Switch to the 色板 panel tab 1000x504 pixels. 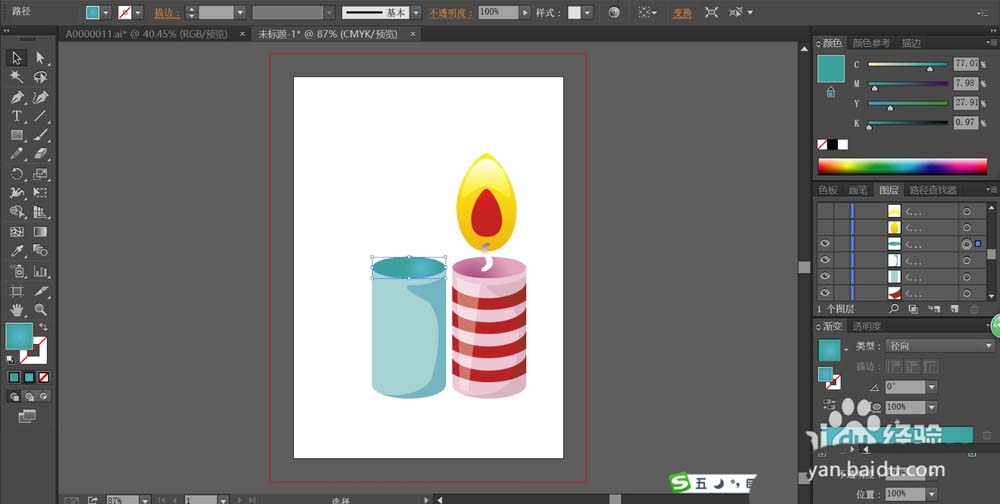point(828,189)
